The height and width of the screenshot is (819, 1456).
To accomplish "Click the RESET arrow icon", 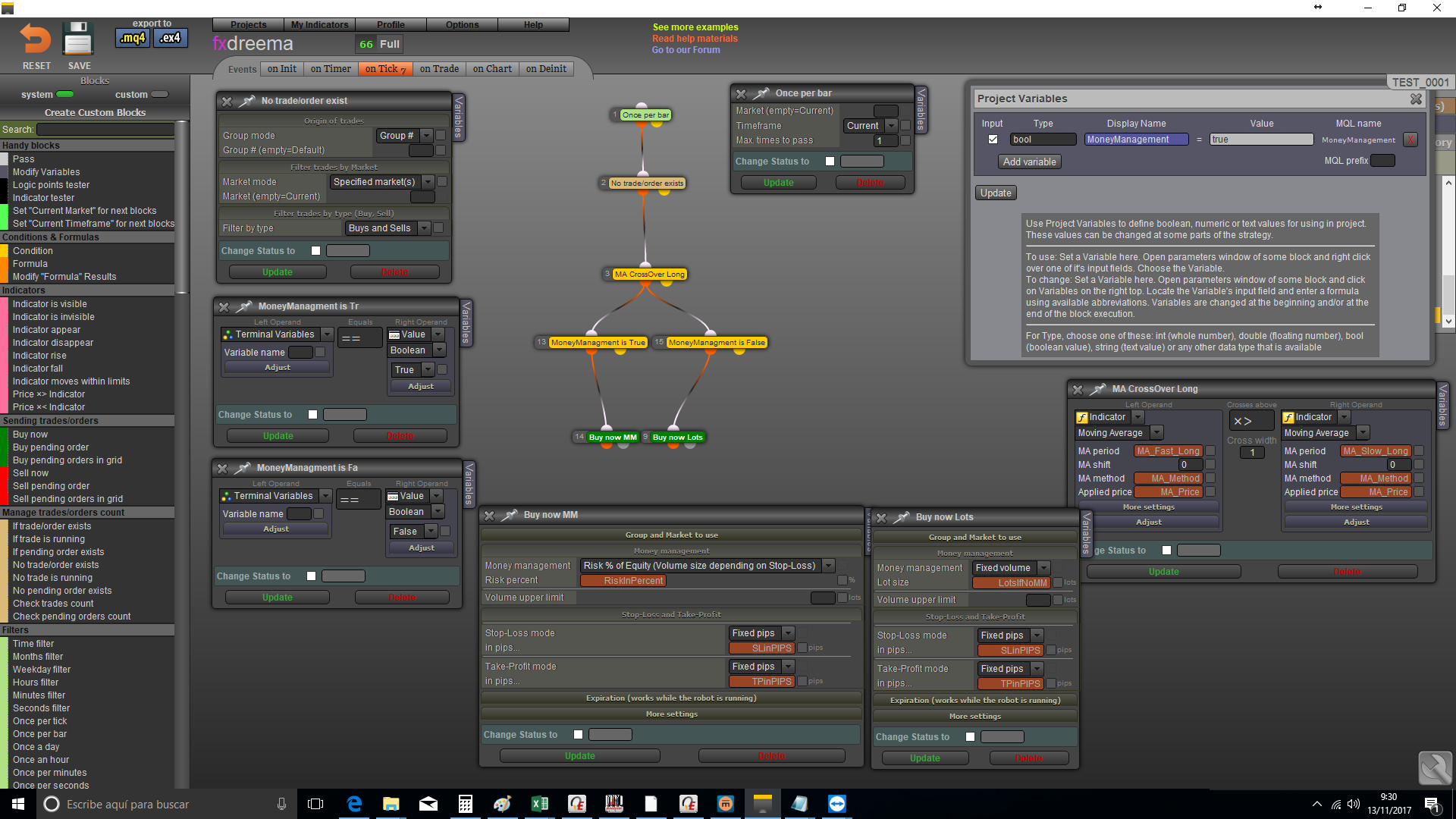I will click(35, 39).
